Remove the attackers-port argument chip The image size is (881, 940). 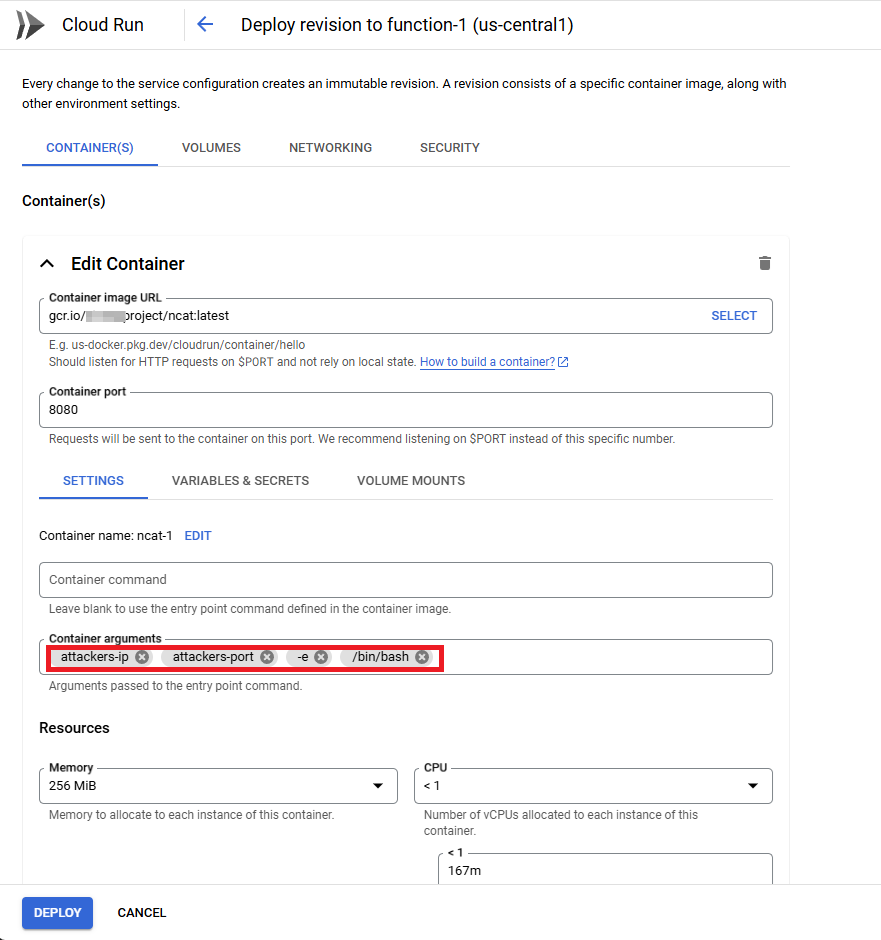tap(266, 657)
